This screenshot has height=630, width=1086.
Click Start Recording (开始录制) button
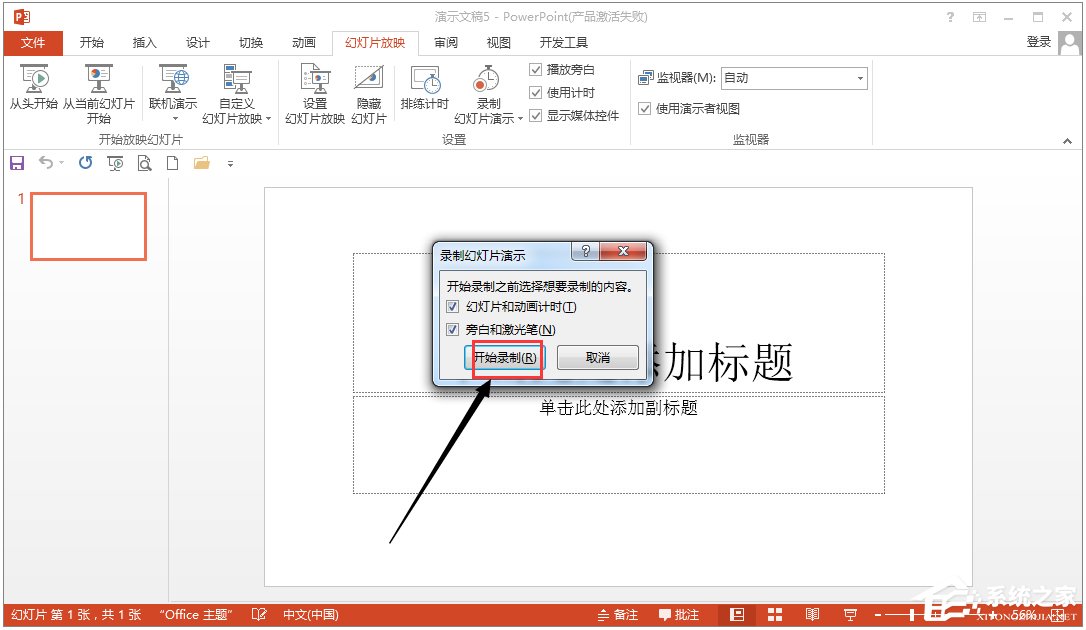tap(505, 358)
